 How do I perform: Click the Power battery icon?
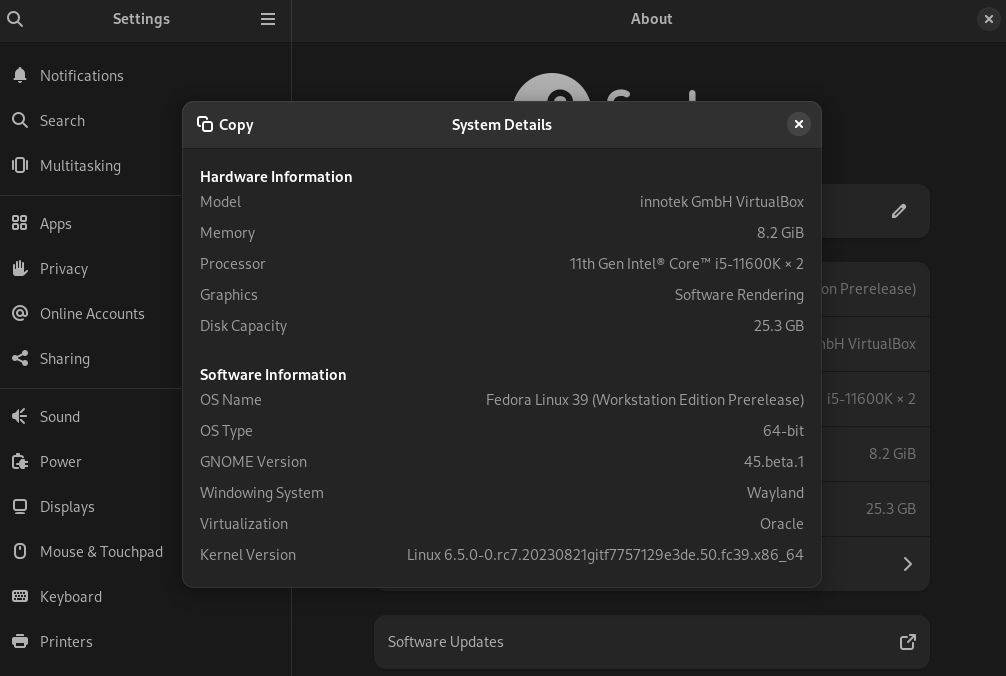[x=20, y=461]
